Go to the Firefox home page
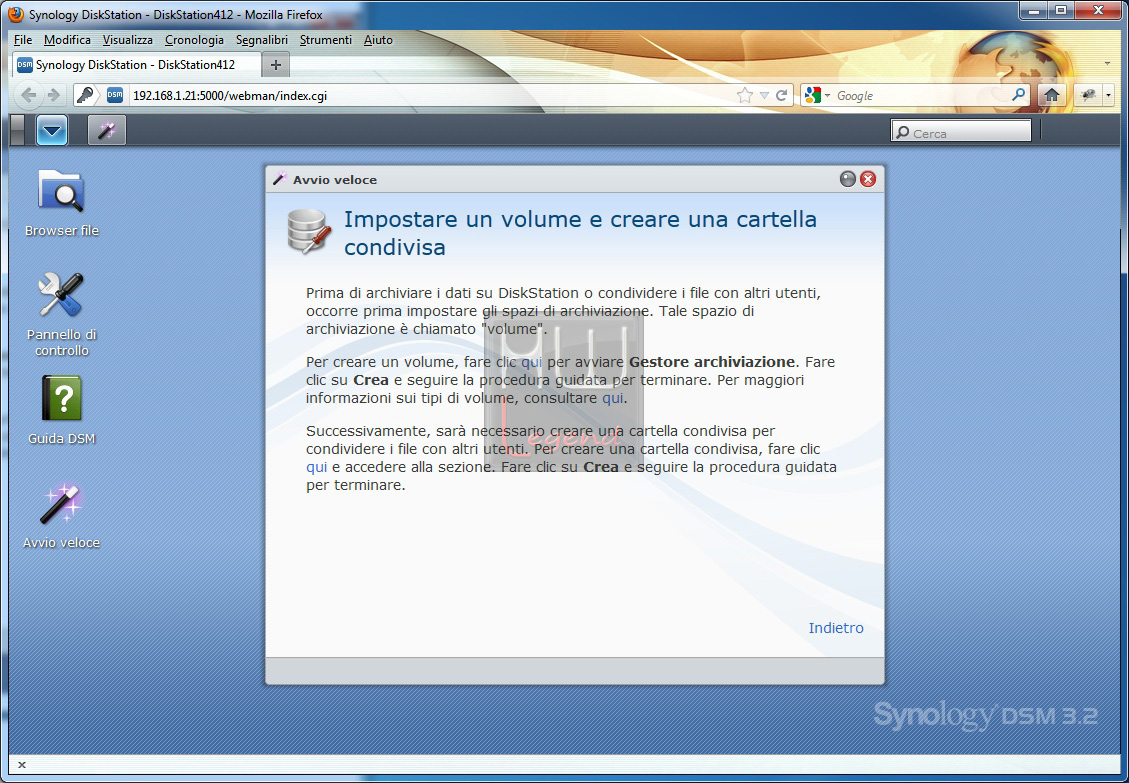The image size is (1129, 783). point(1052,95)
